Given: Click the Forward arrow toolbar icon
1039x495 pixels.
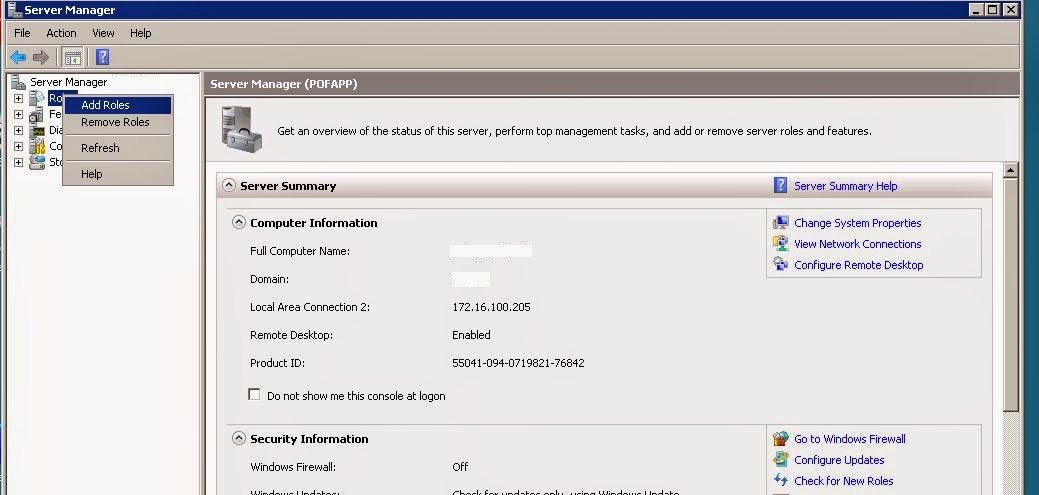Looking at the screenshot, I should 41,57.
